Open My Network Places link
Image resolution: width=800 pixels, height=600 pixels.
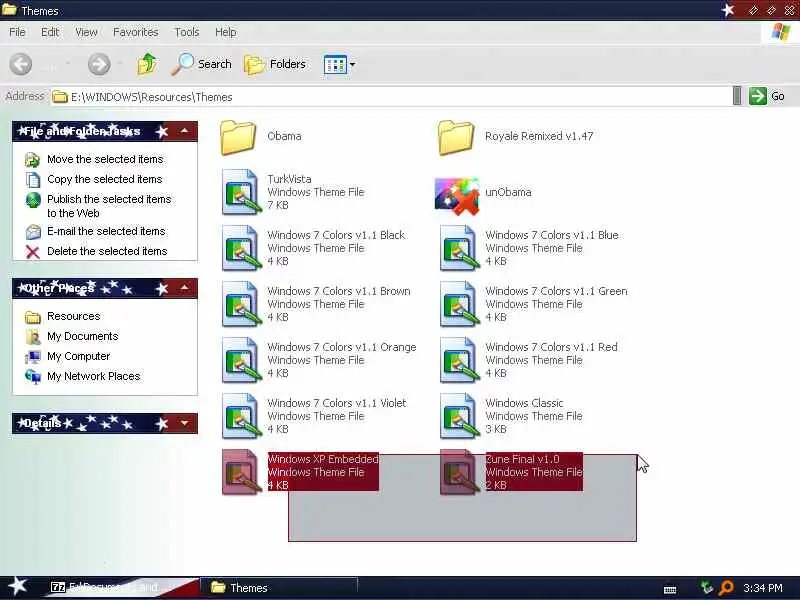point(93,376)
